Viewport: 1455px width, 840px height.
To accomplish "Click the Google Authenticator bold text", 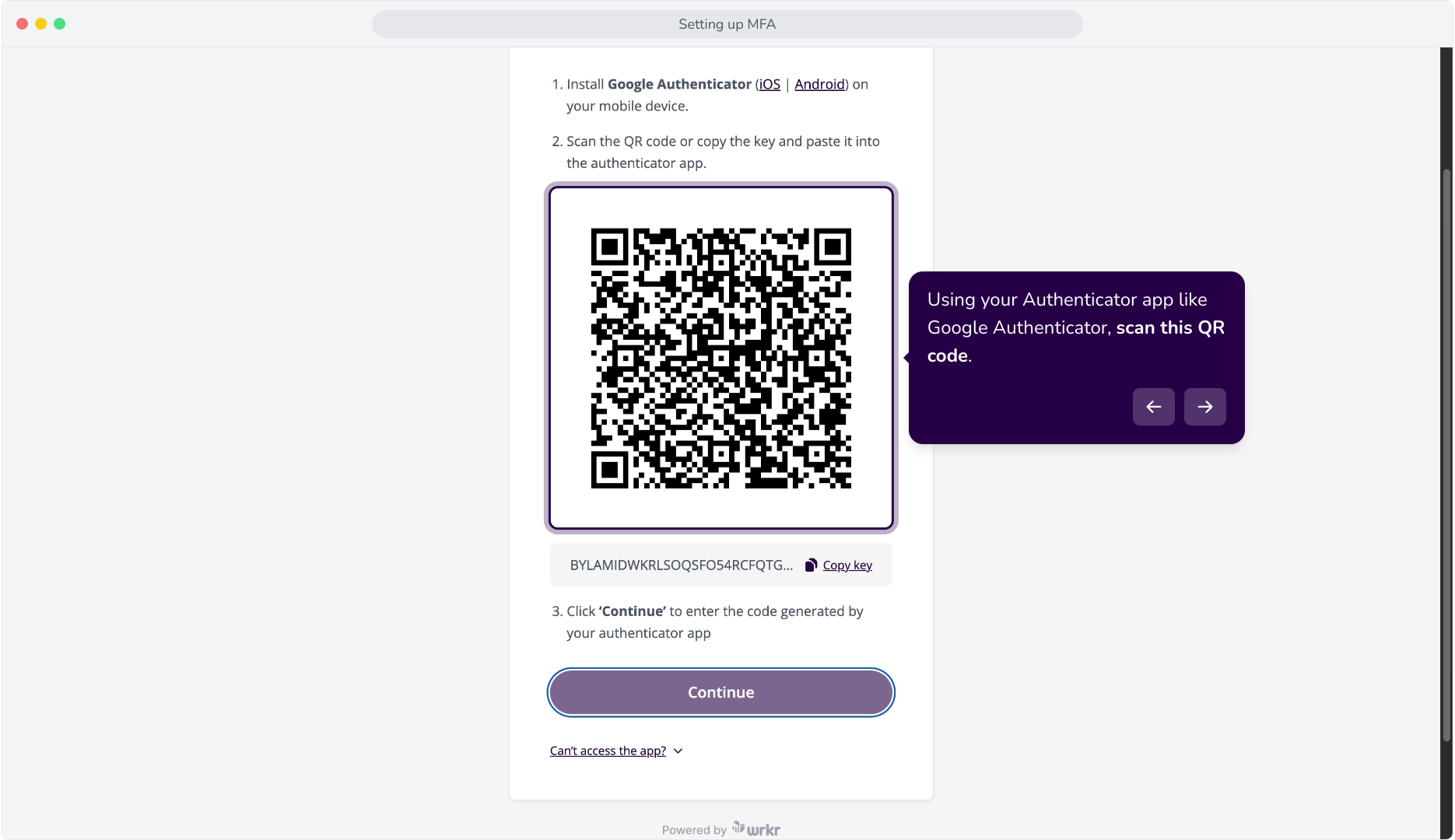I will [679, 84].
